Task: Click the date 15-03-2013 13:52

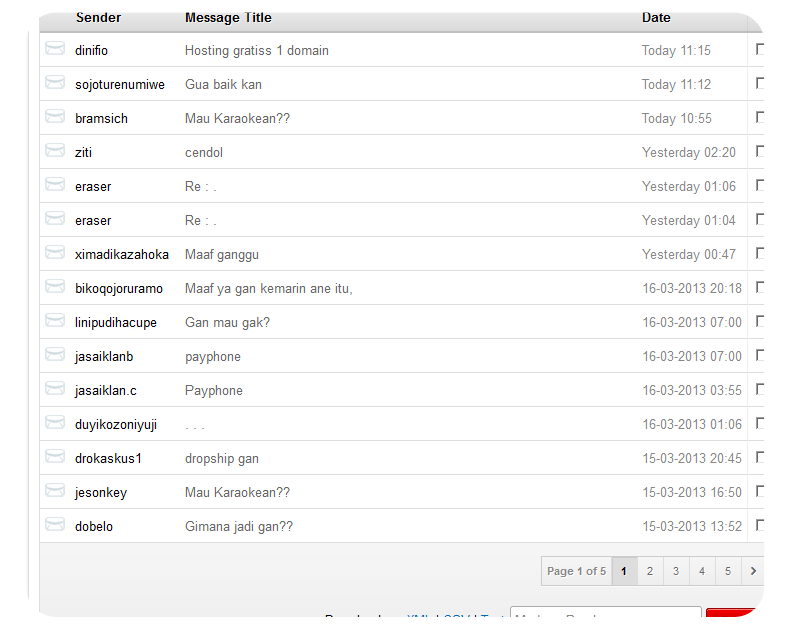Action: click(x=692, y=526)
